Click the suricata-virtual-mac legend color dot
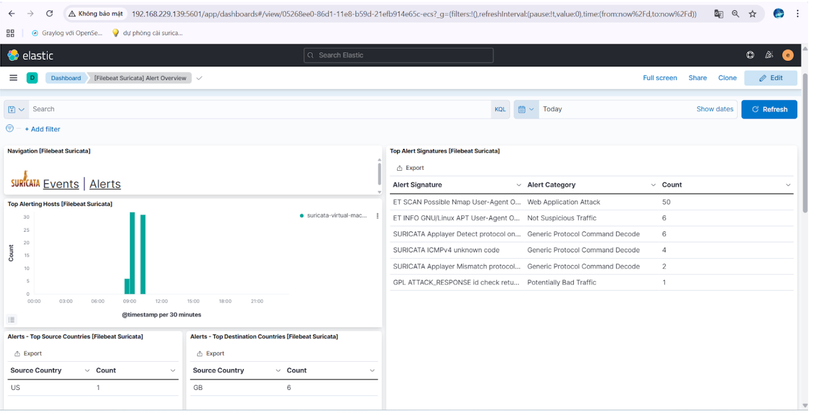 pos(301,215)
